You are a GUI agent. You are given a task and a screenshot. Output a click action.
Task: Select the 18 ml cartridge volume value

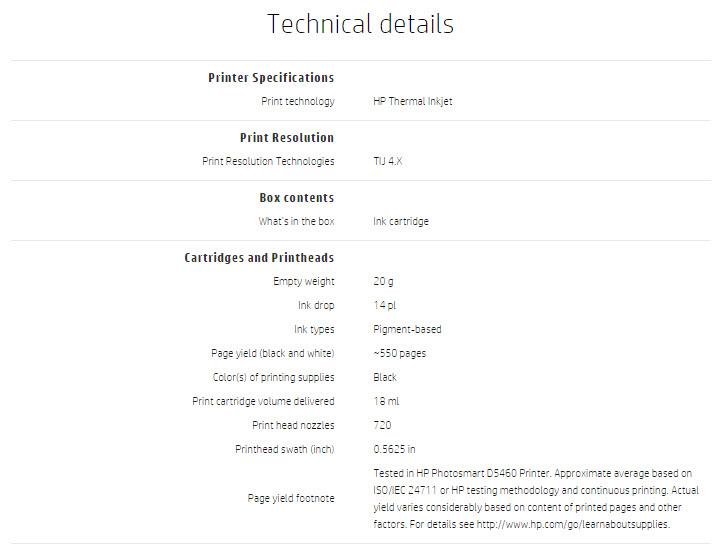[x=385, y=402]
